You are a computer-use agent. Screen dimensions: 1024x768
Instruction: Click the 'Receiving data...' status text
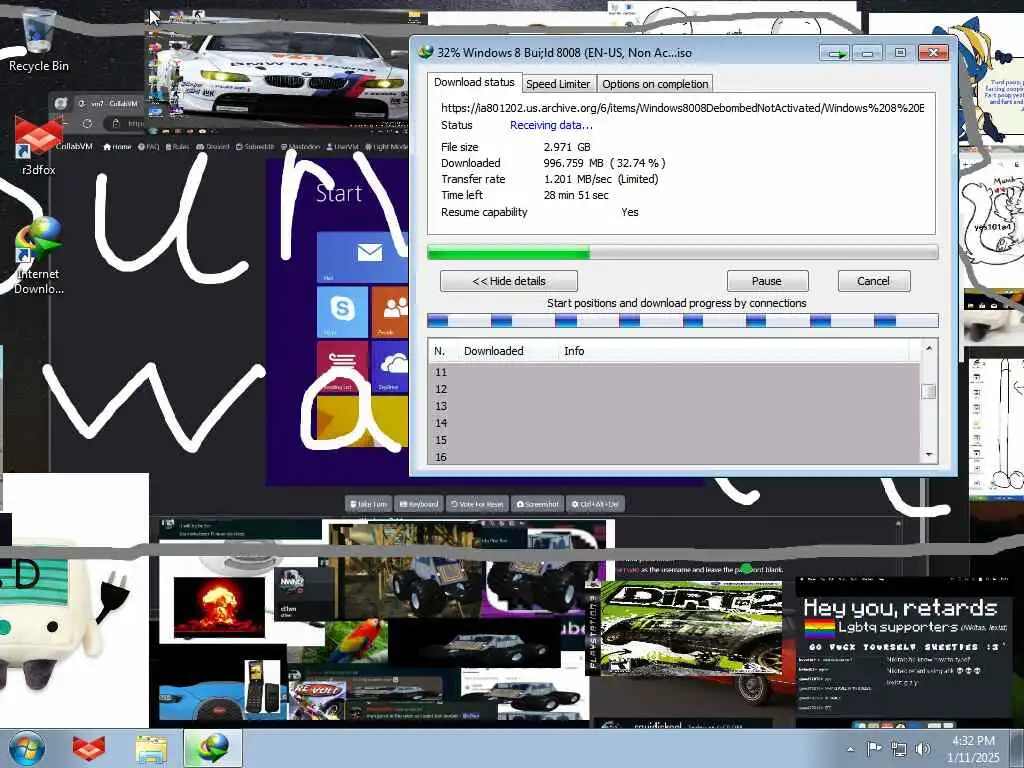point(551,125)
